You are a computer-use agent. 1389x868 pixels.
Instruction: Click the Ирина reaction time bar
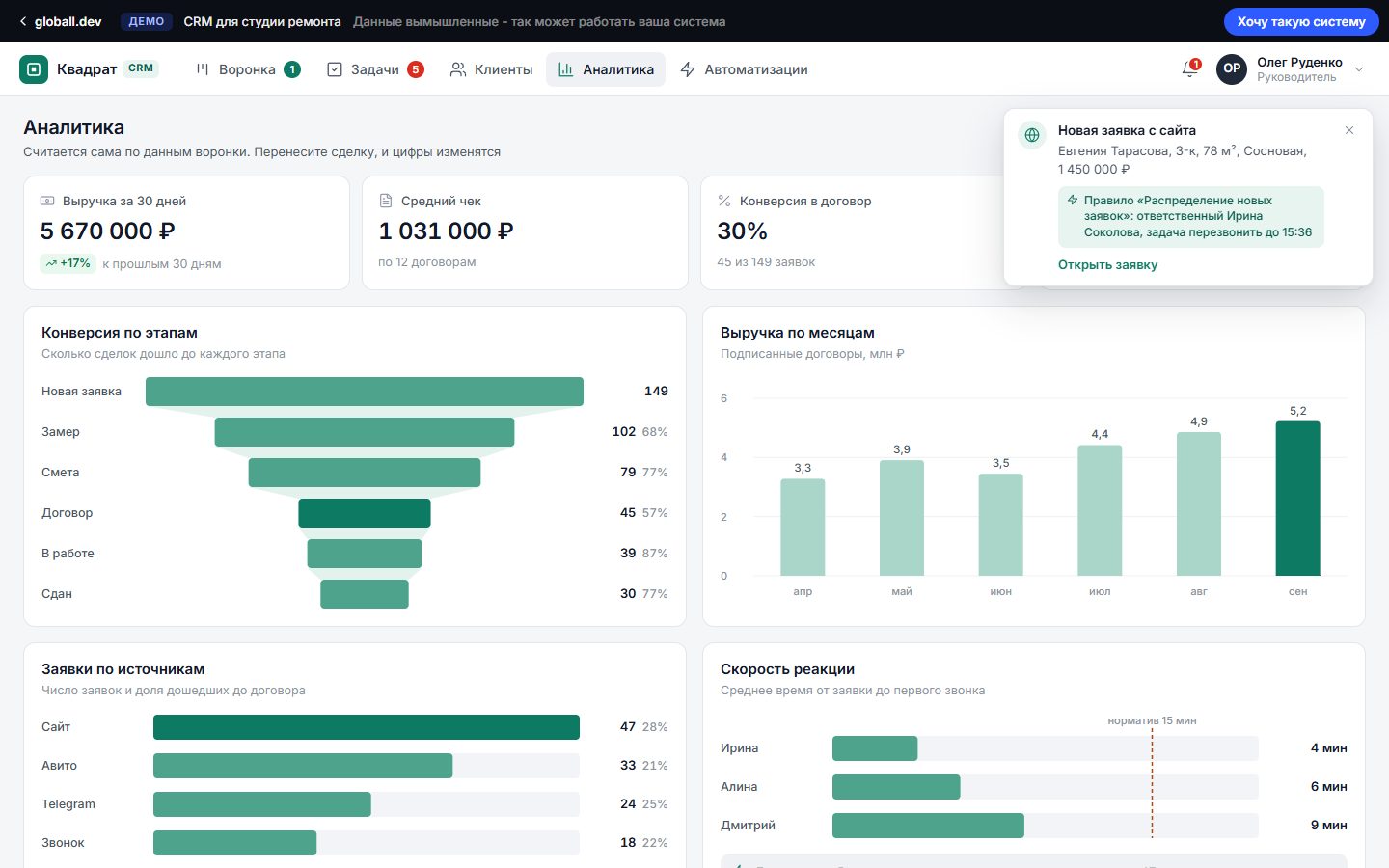[x=875, y=748]
